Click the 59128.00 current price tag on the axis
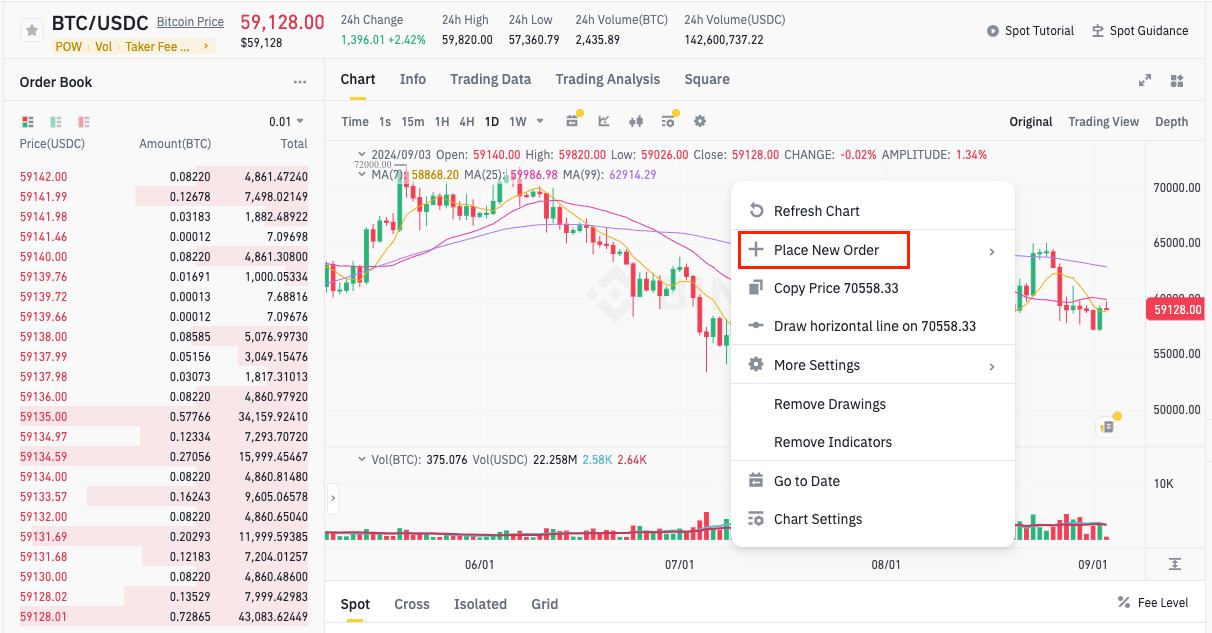 pos(1177,310)
